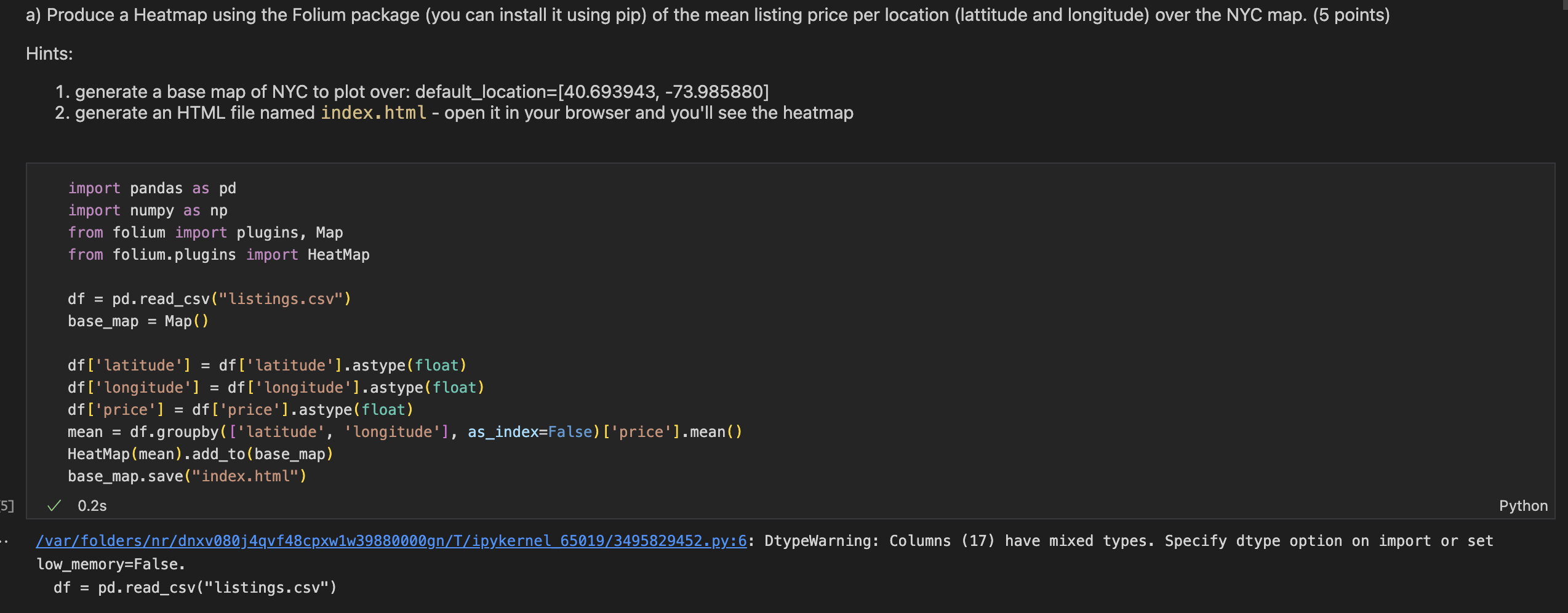Click the 'mean = df.groupby' code line
Viewport: 1568px width, 613px height.
[x=405, y=432]
